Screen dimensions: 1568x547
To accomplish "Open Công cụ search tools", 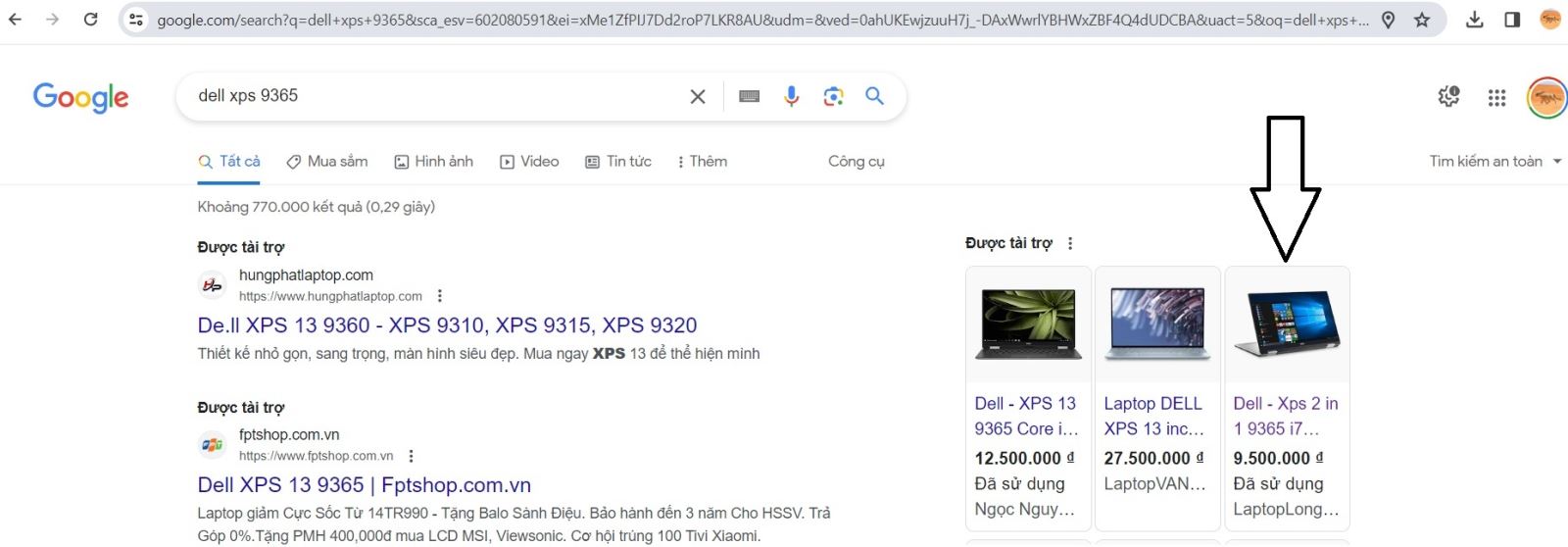I will [857, 162].
